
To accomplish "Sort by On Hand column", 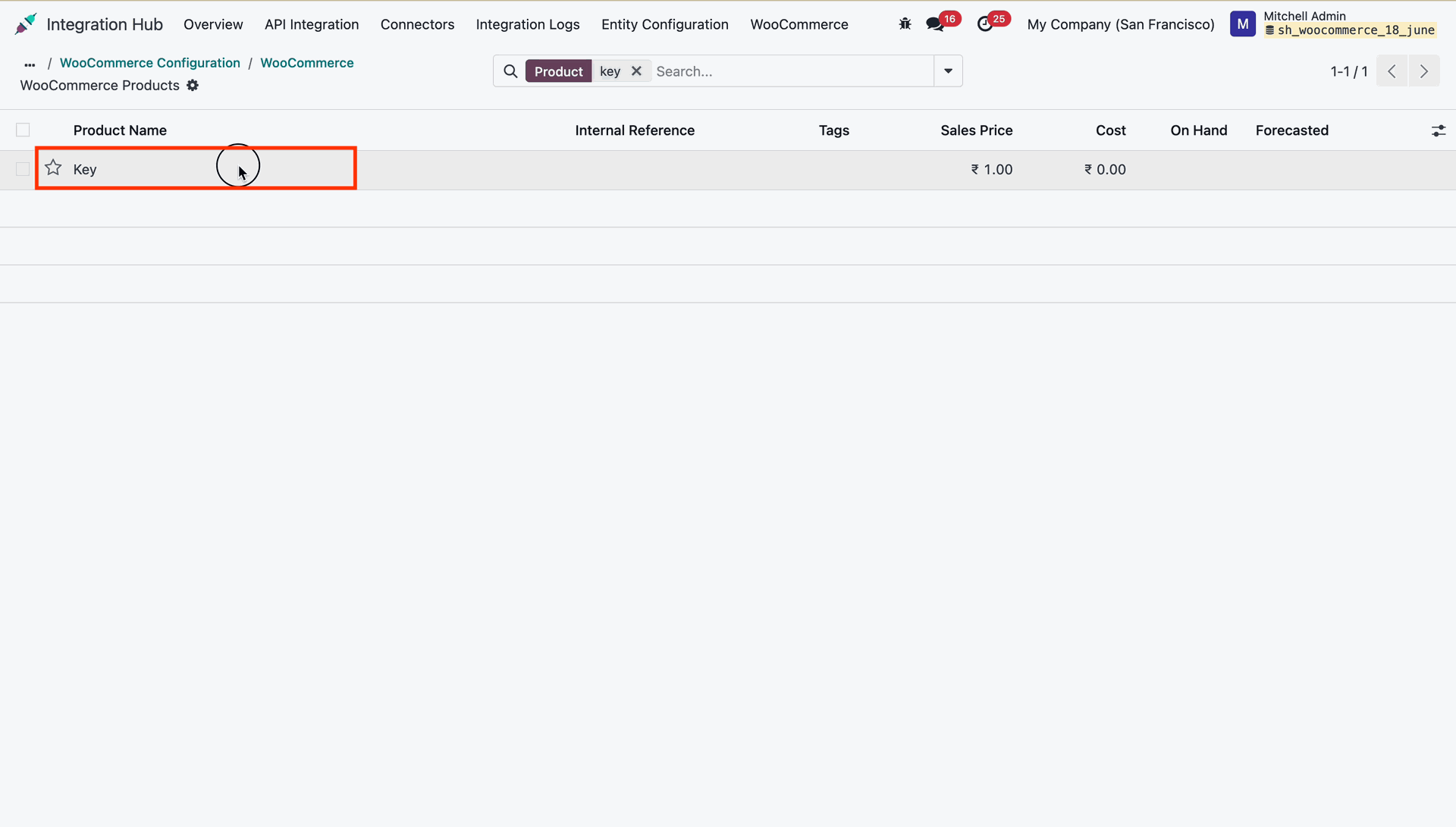I will pos(1198,130).
